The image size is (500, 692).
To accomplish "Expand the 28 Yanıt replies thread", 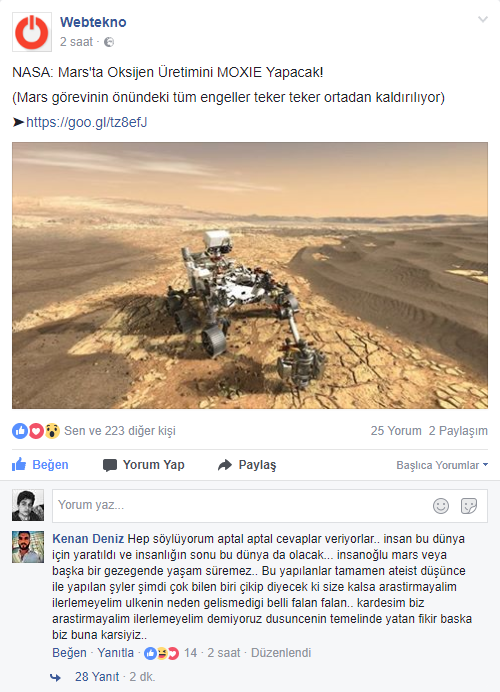I will point(97,677).
